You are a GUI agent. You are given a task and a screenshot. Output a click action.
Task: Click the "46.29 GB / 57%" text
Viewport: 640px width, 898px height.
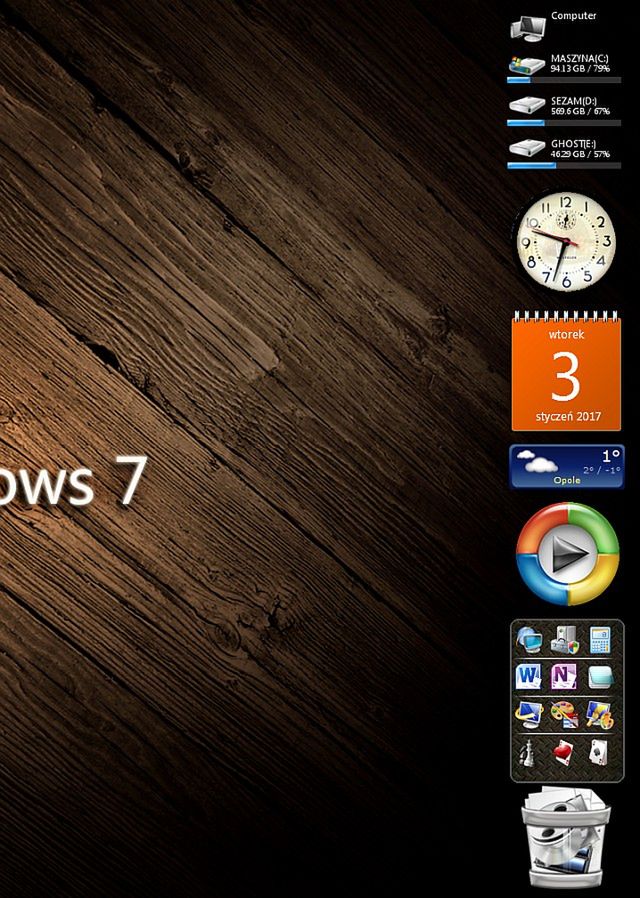(x=580, y=154)
